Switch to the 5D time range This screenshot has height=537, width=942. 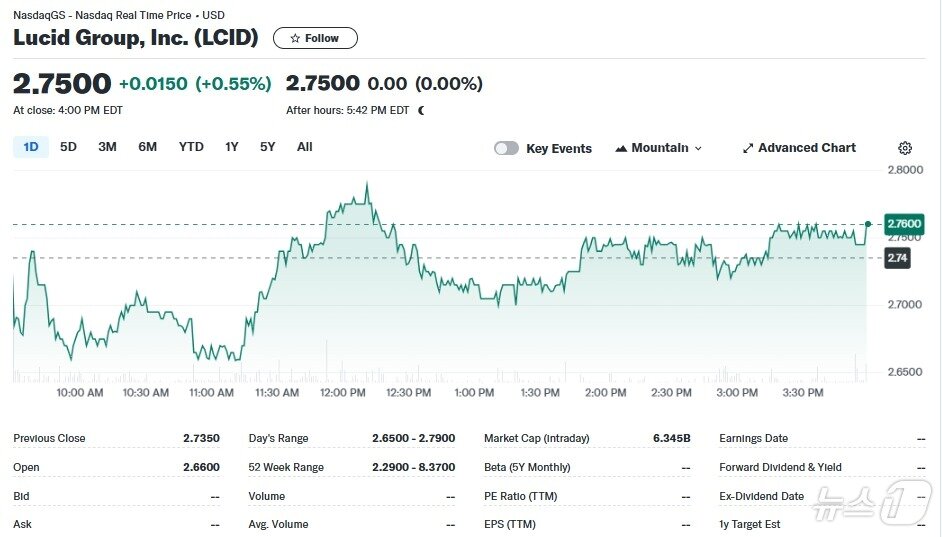(x=68, y=147)
